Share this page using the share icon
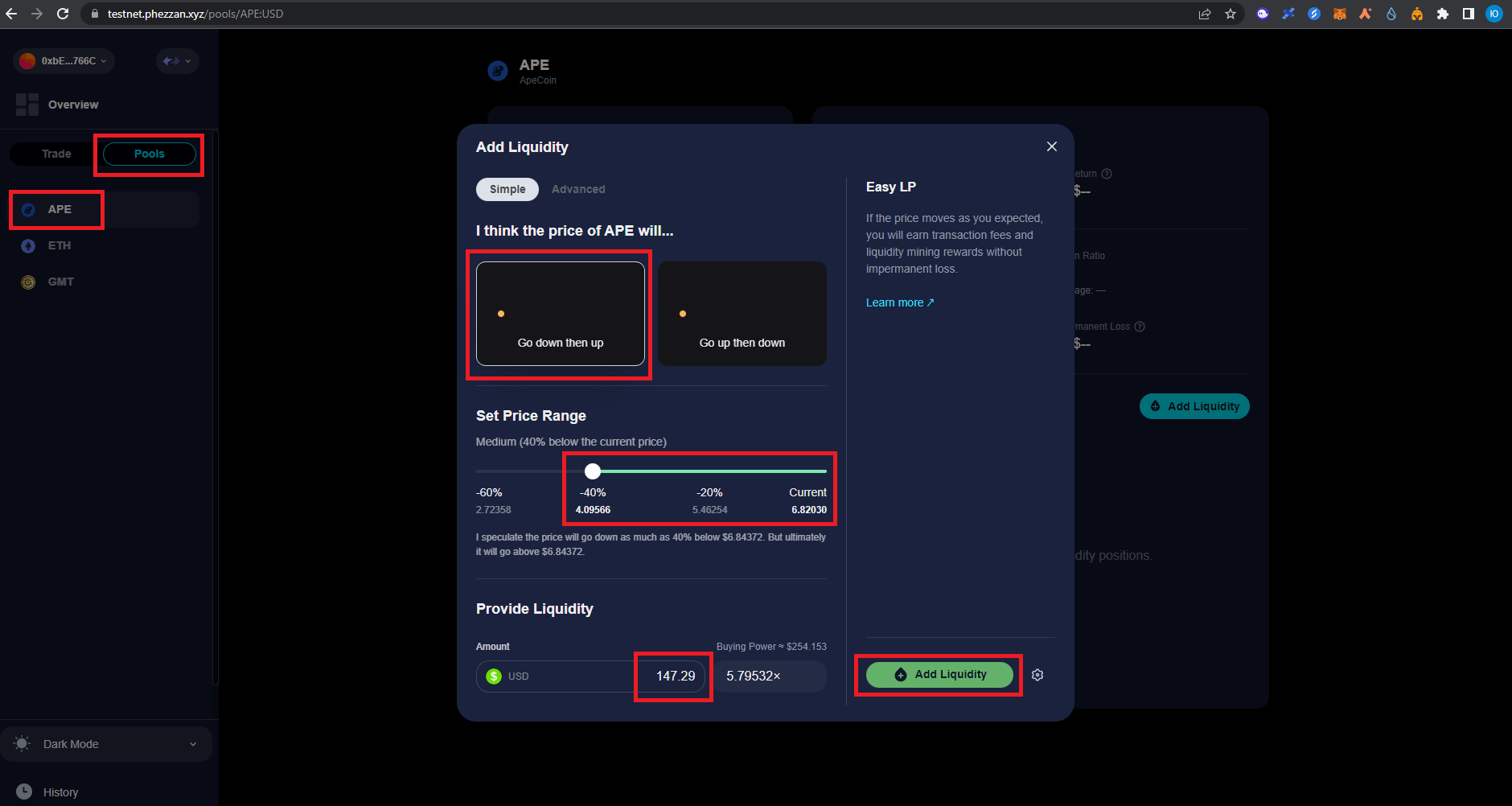This screenshot has width=1512, height=806. click(x=1205, y=14)
